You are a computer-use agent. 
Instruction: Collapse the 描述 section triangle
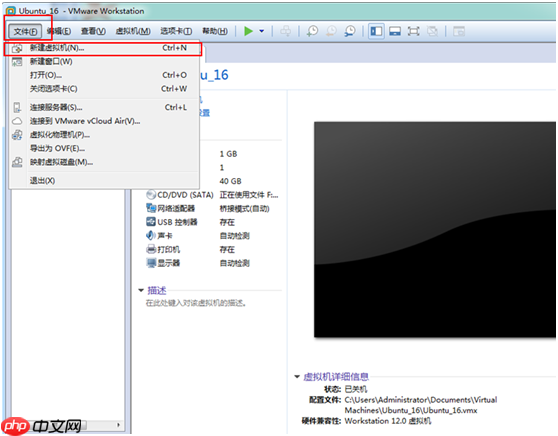tap(141, 290)
